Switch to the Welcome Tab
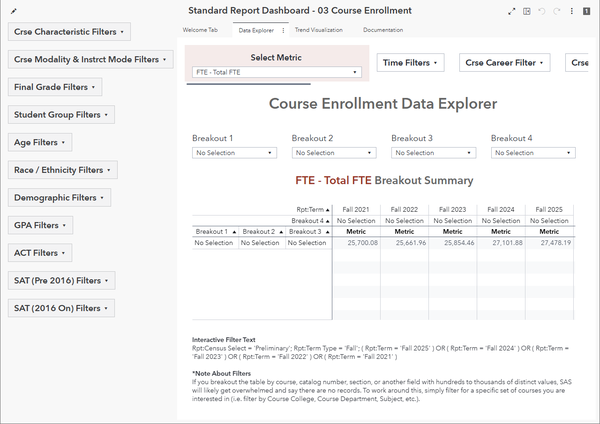This screenshot has width=600, height=424. pyautogui.click(x=200, y=30)
